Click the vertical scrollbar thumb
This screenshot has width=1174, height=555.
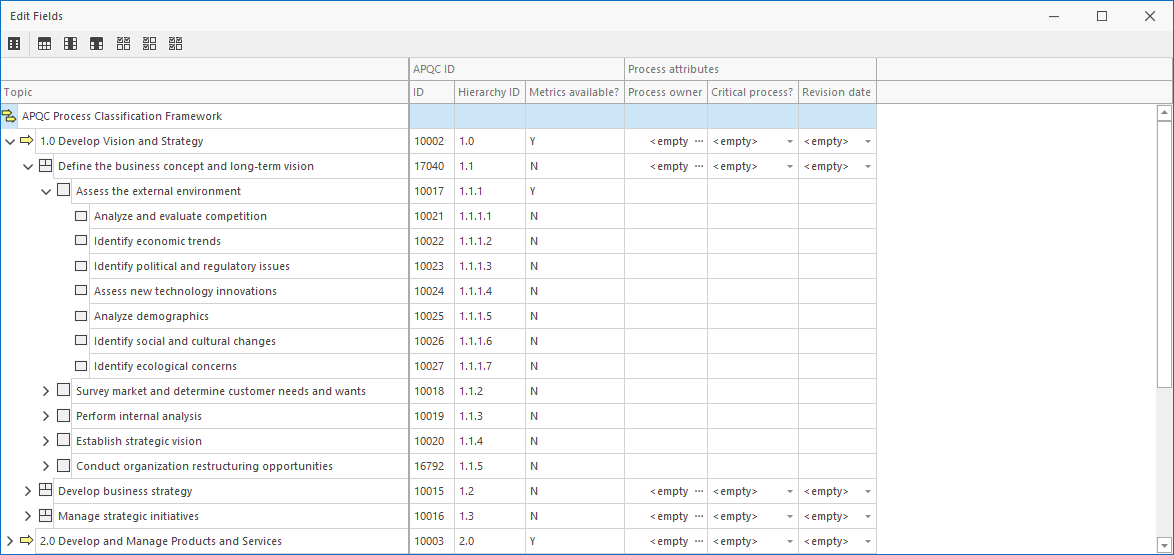coord(1164,255)
